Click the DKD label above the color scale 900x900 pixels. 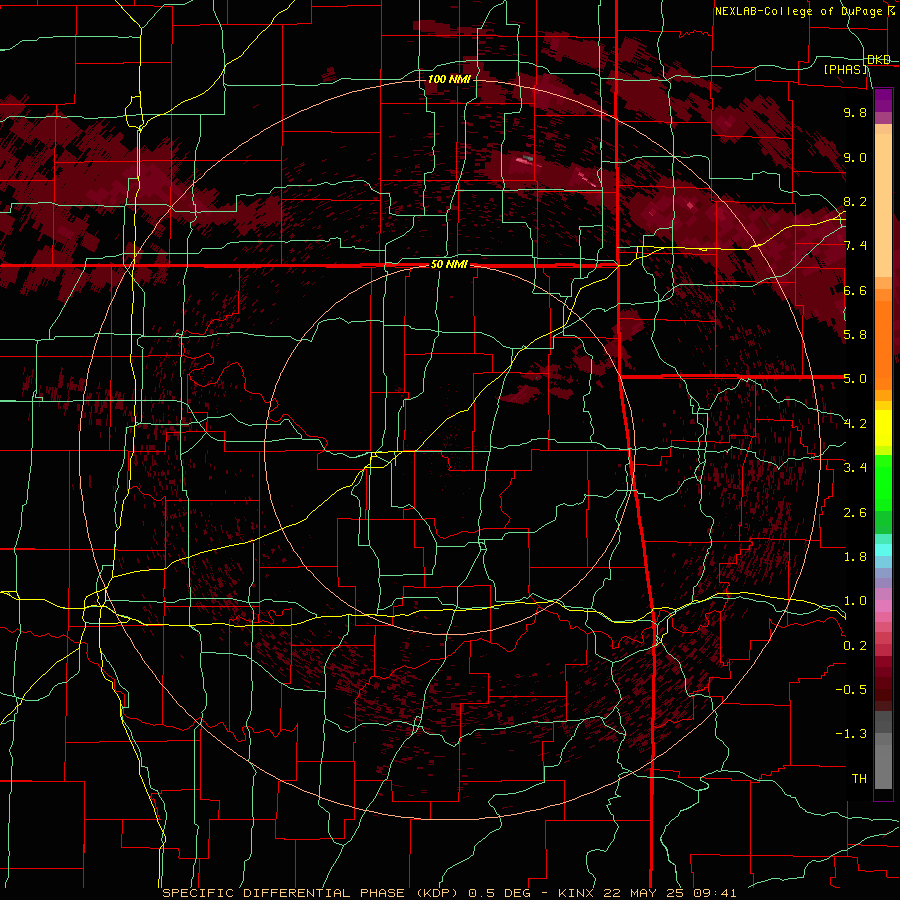coord(879,59)
